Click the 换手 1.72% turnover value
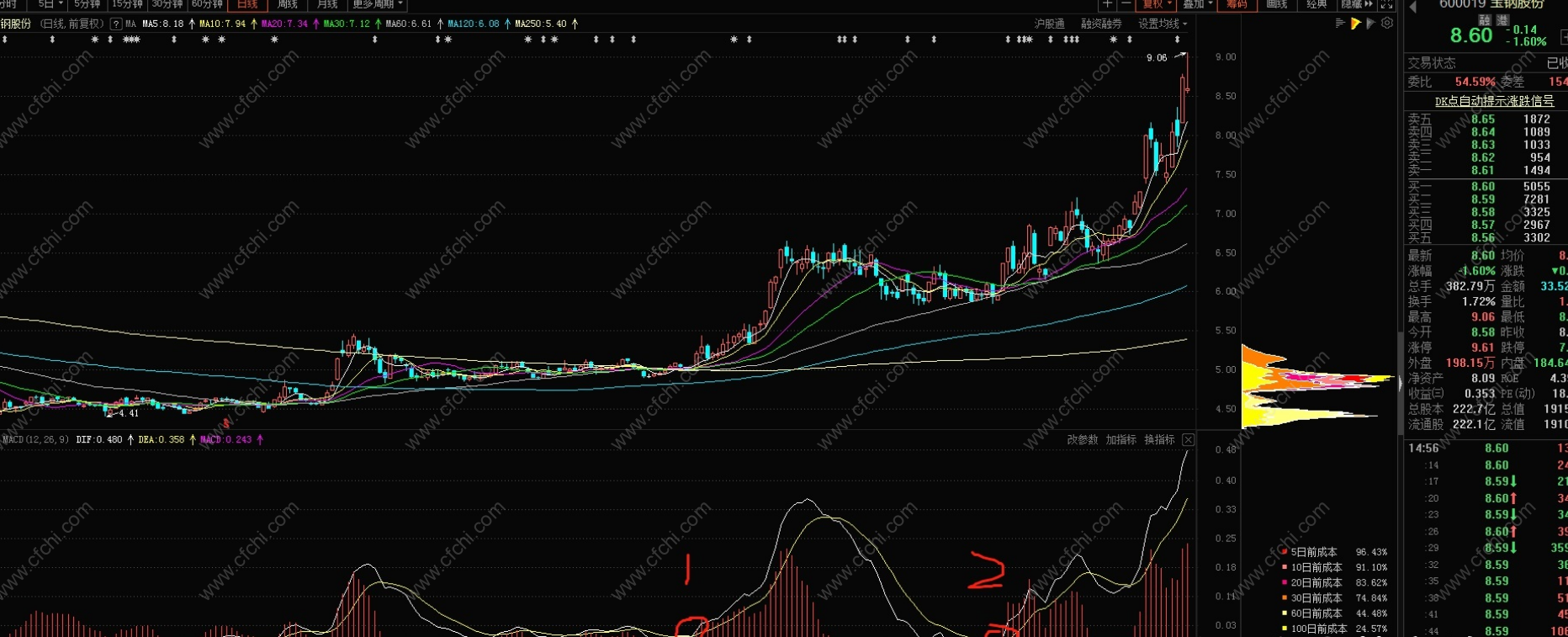 pos(1478,301)
